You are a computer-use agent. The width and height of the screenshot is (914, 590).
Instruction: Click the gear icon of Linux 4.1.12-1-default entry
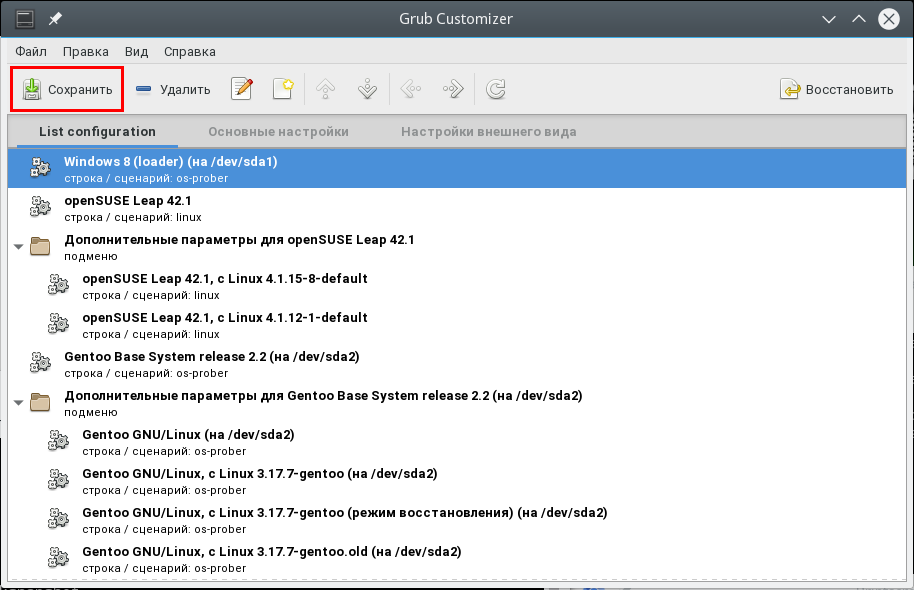coord(58,324)
